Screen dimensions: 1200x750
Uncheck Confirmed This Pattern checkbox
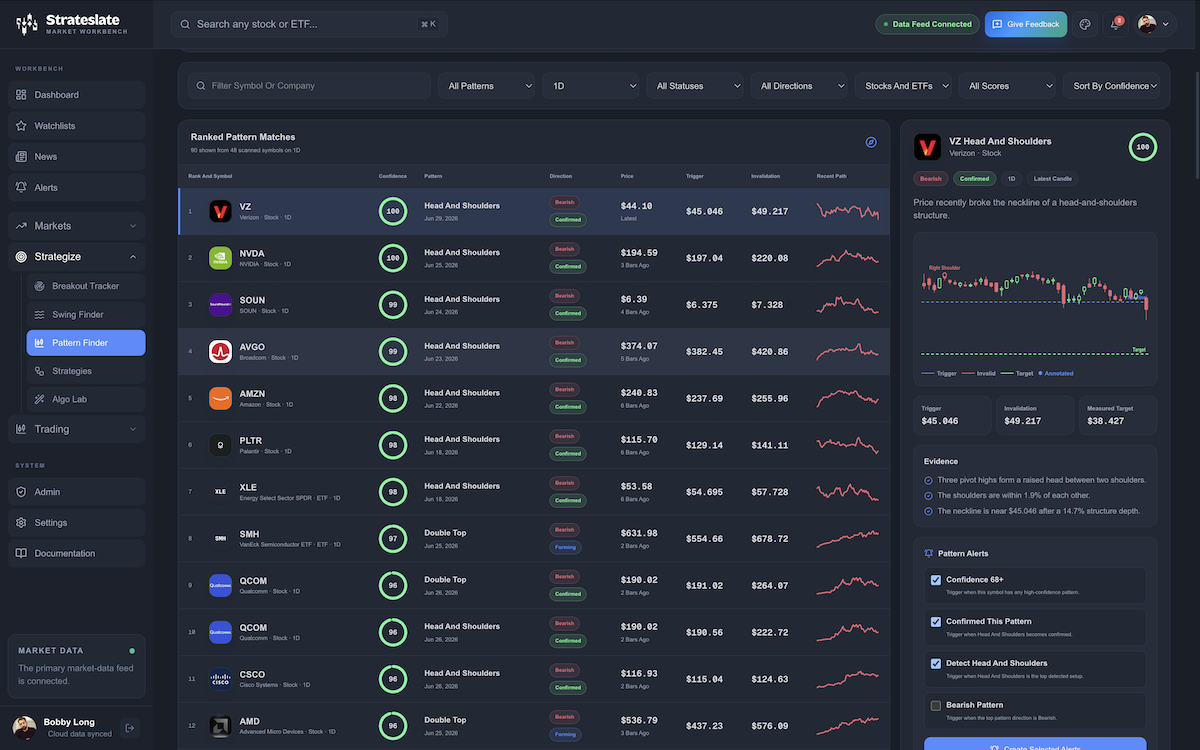click(x=936, y=622)
